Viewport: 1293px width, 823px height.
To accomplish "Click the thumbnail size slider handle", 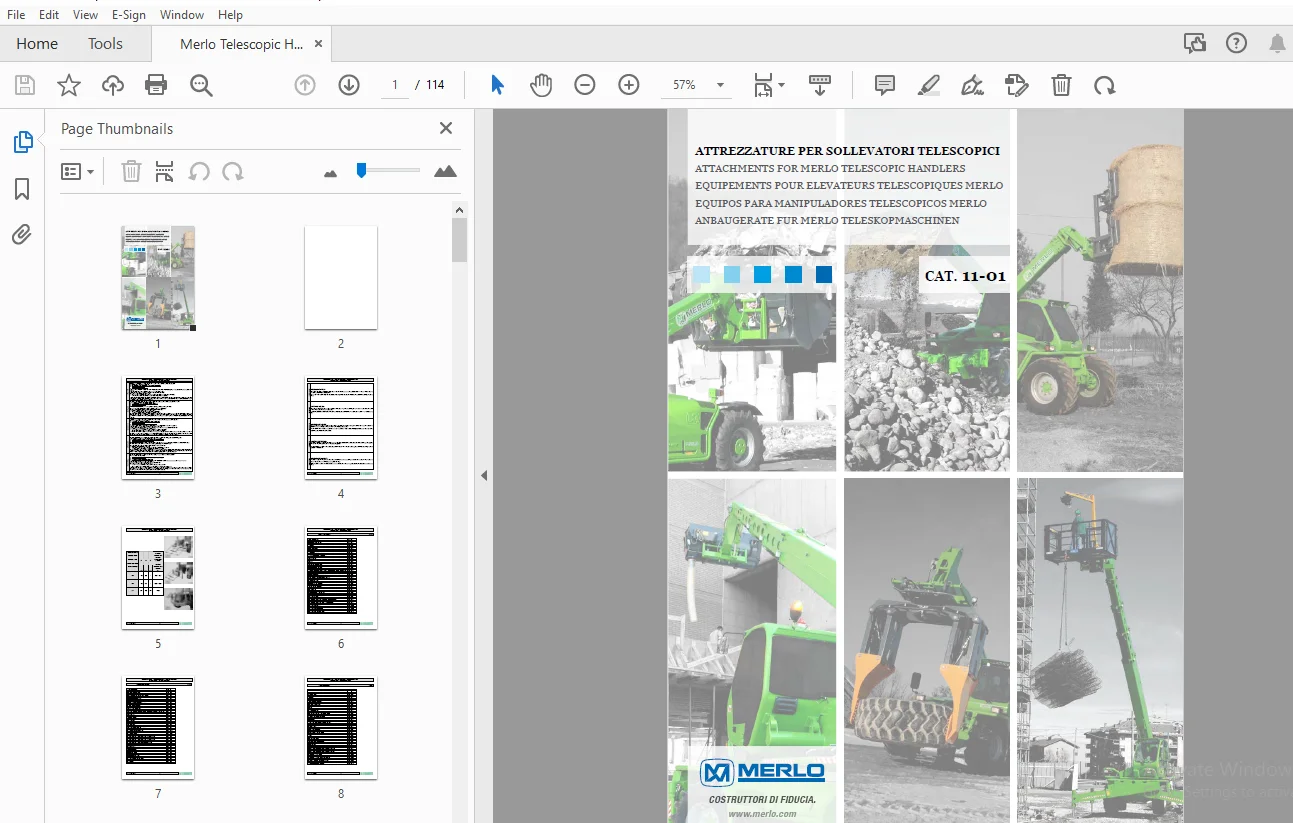I will click(x=361, y=171).
